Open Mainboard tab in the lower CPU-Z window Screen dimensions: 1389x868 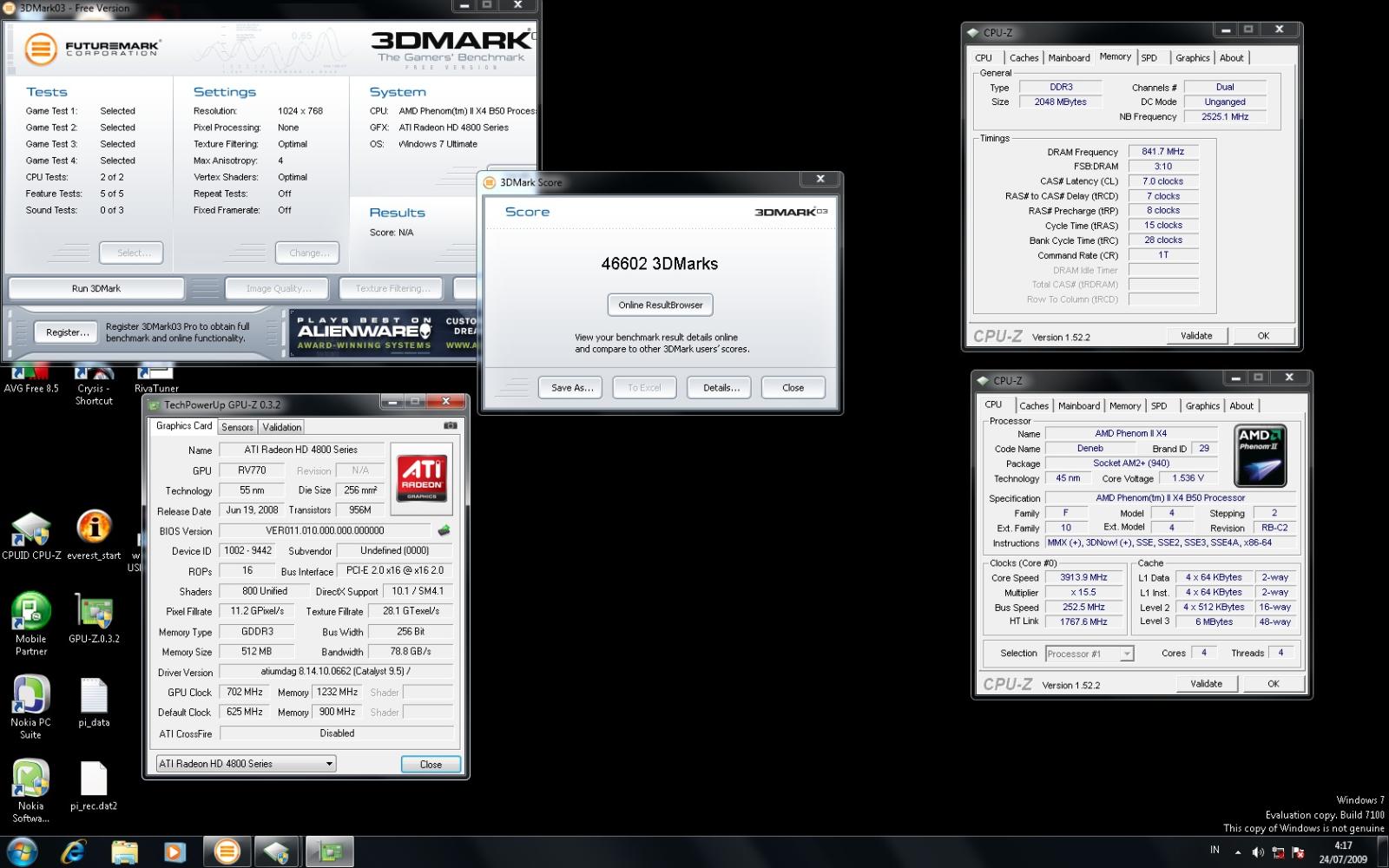pyautogui.click(x=1079, y=406)
